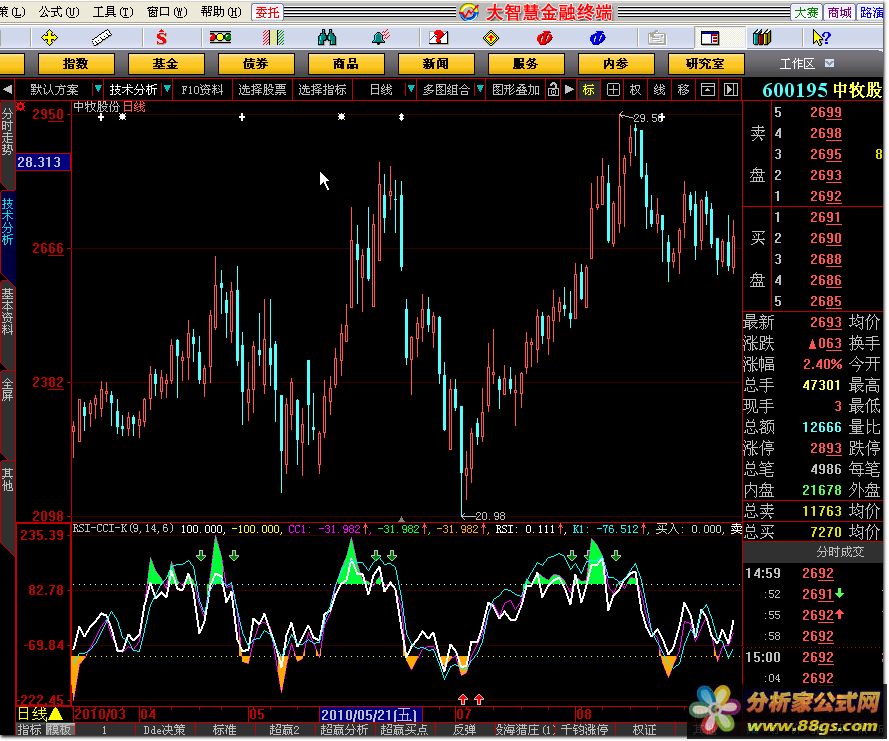Select the 超赢分析 bottom indicator tab
This screenshot has width=889, height=741.
344,730
